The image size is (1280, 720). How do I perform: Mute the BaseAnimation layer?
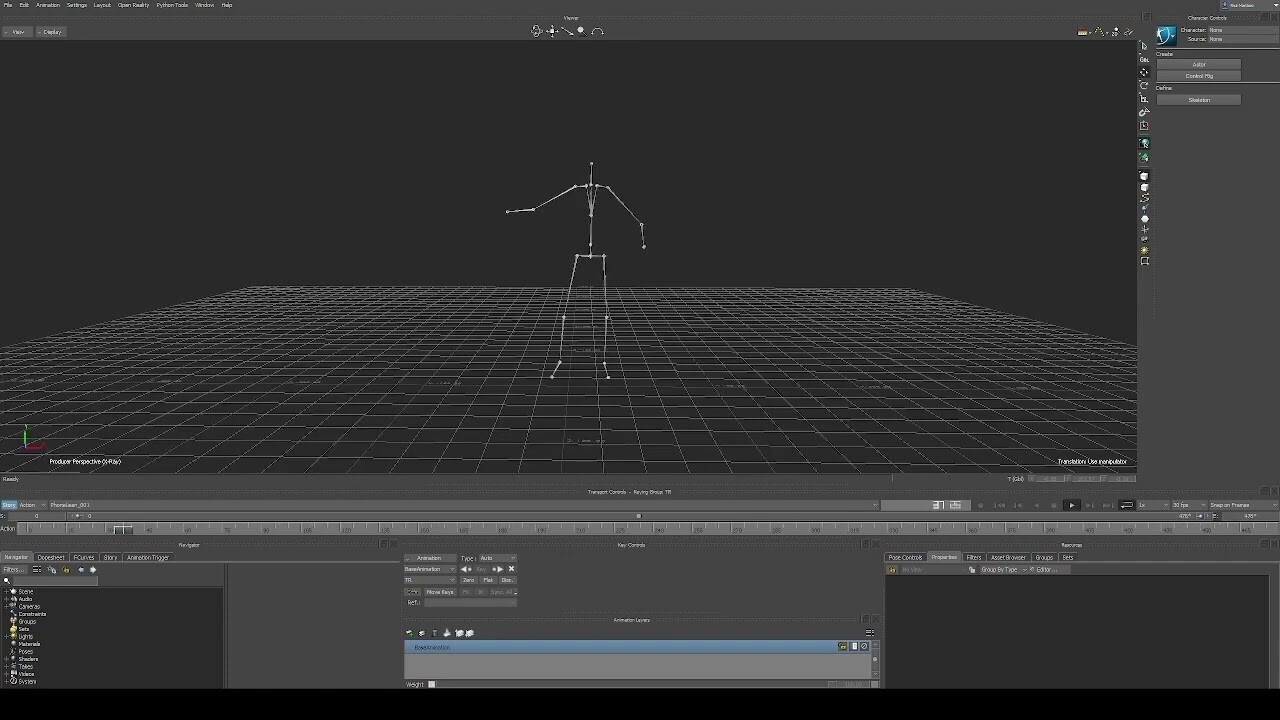864,646
